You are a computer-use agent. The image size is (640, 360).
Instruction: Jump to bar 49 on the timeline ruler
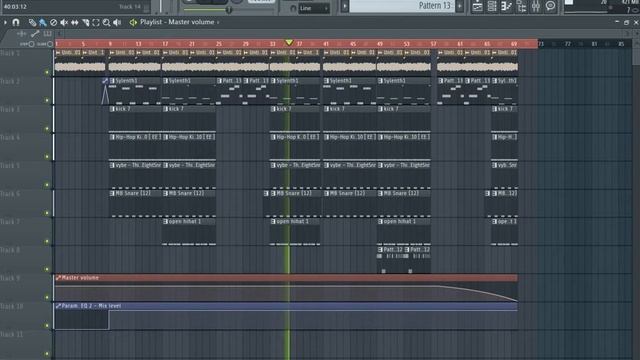380,44
